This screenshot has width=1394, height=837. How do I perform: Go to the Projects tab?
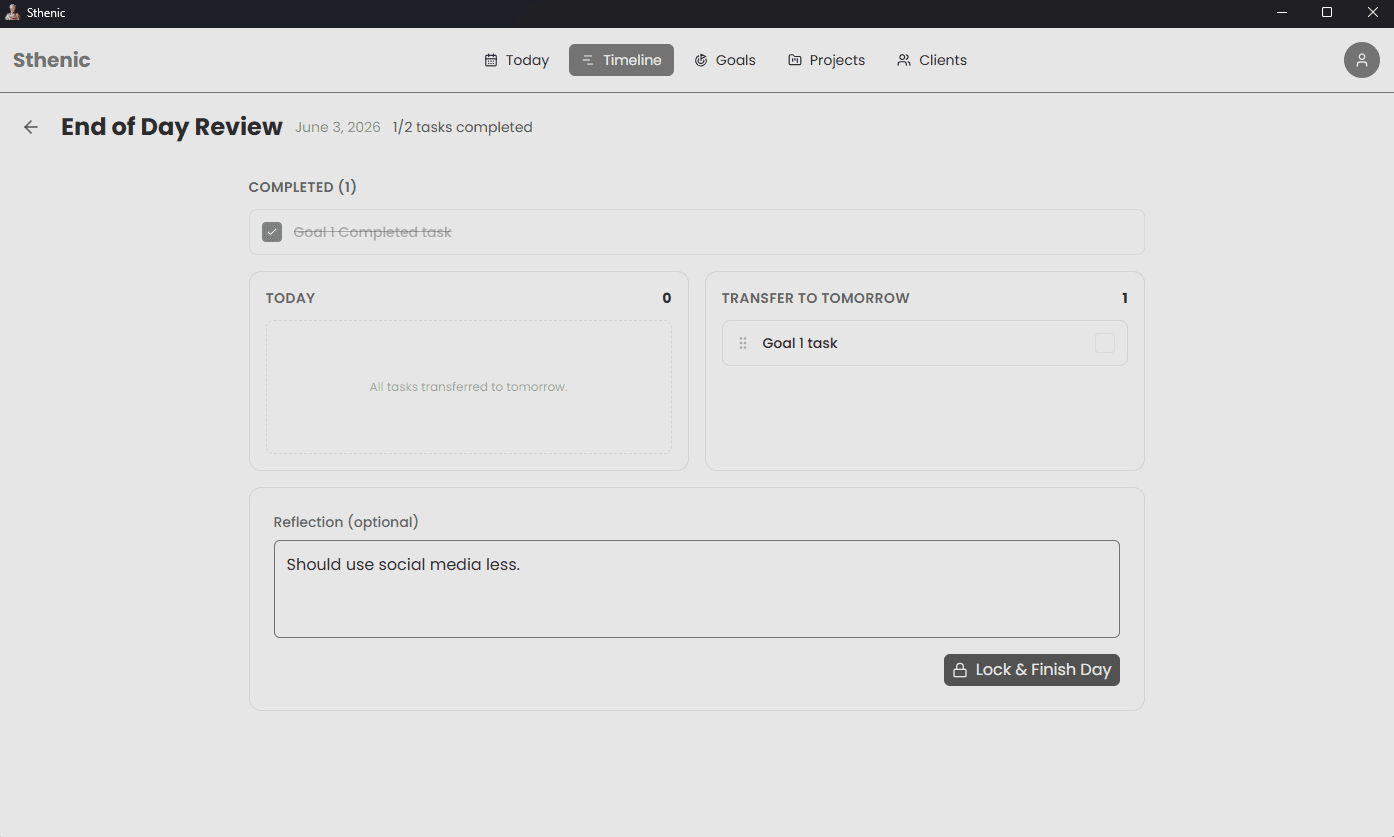(x=826, y=60)
